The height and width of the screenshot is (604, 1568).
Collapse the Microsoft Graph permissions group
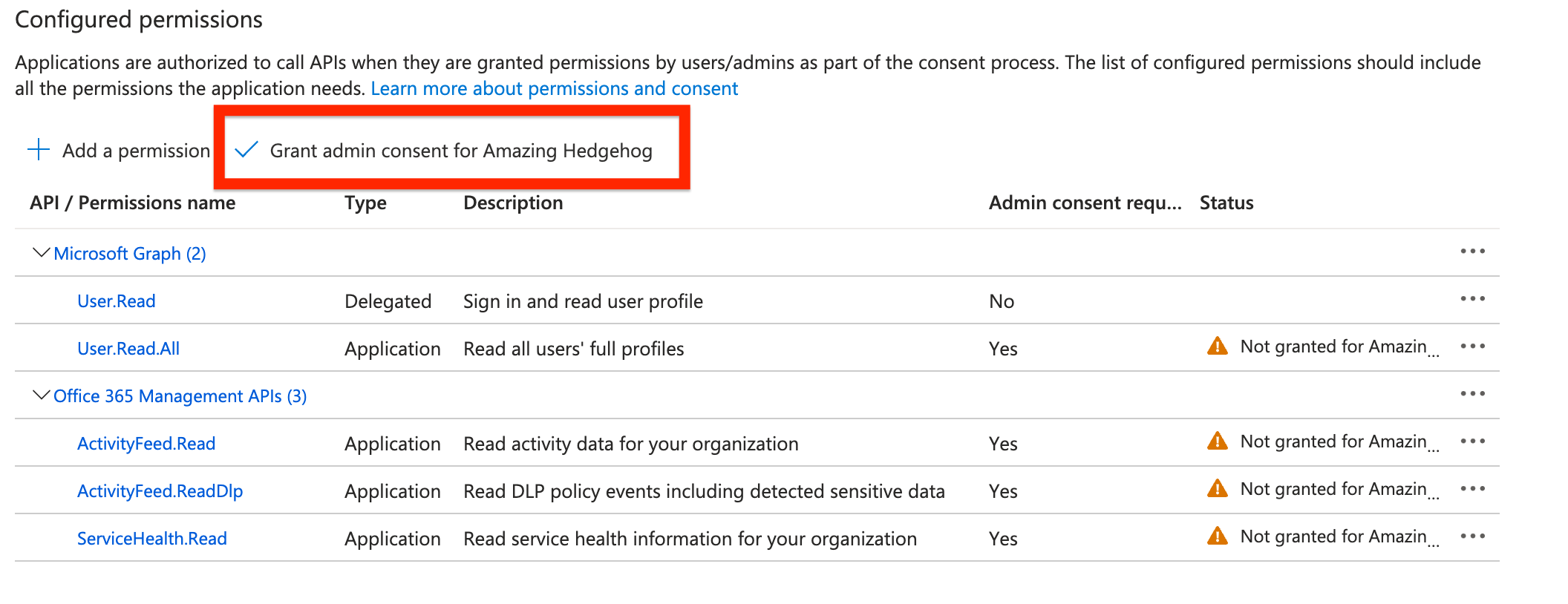pos(42,253)
